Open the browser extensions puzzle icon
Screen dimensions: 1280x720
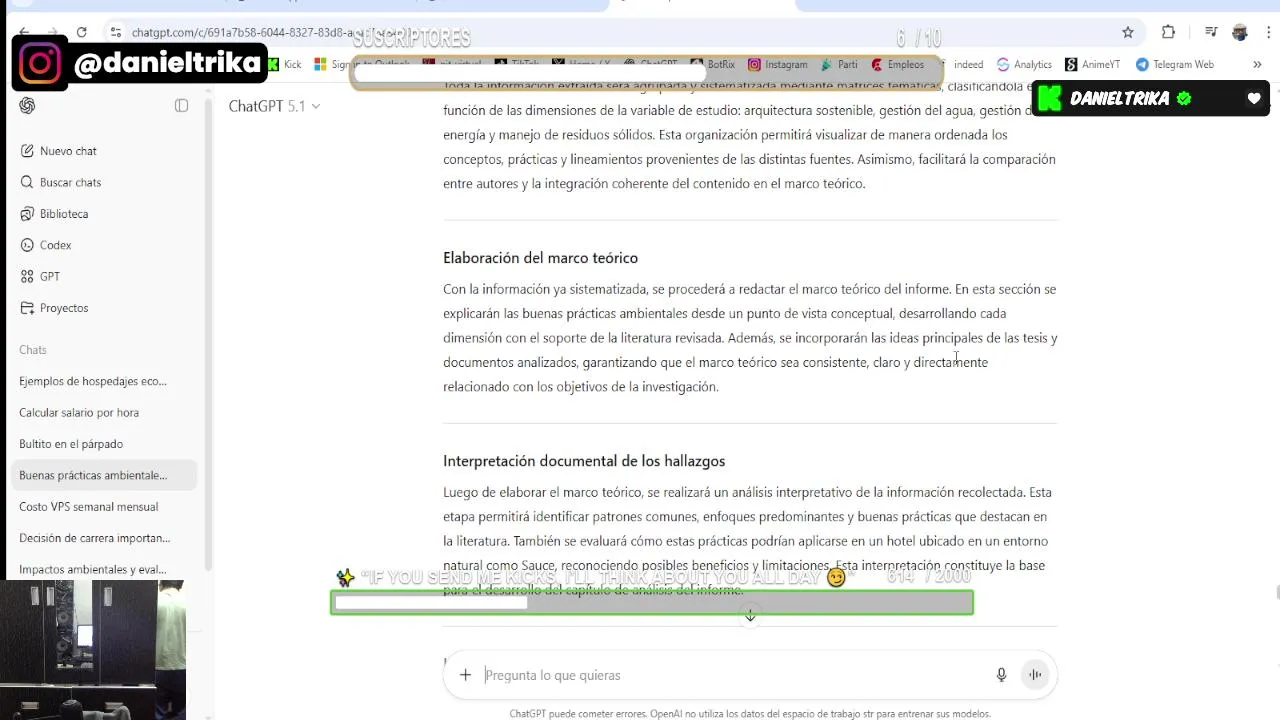tap(1168, 32)
